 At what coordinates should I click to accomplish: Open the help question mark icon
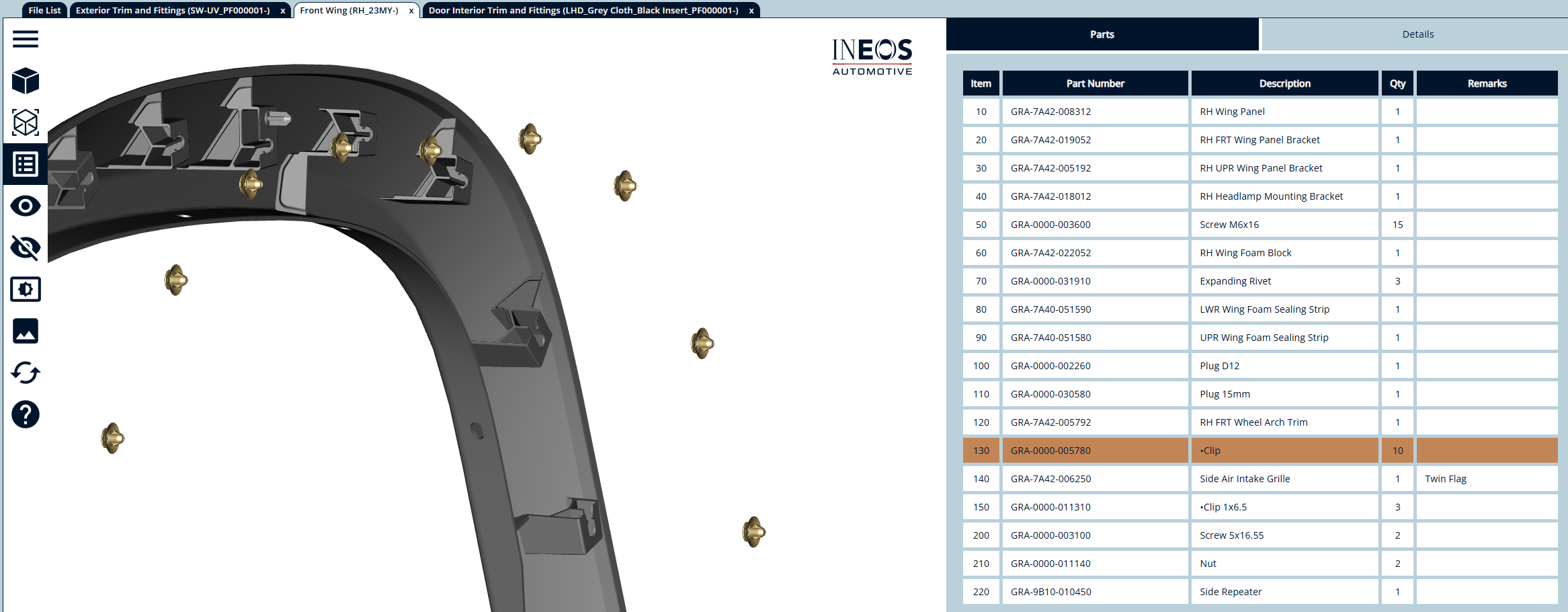(x=26, y=414)
